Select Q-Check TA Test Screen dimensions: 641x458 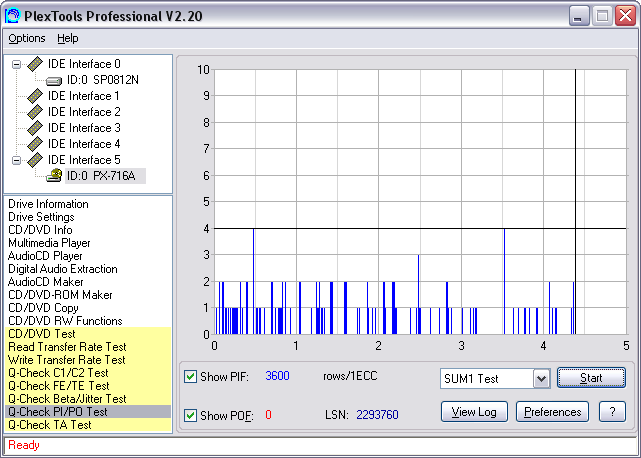[50, 425]
